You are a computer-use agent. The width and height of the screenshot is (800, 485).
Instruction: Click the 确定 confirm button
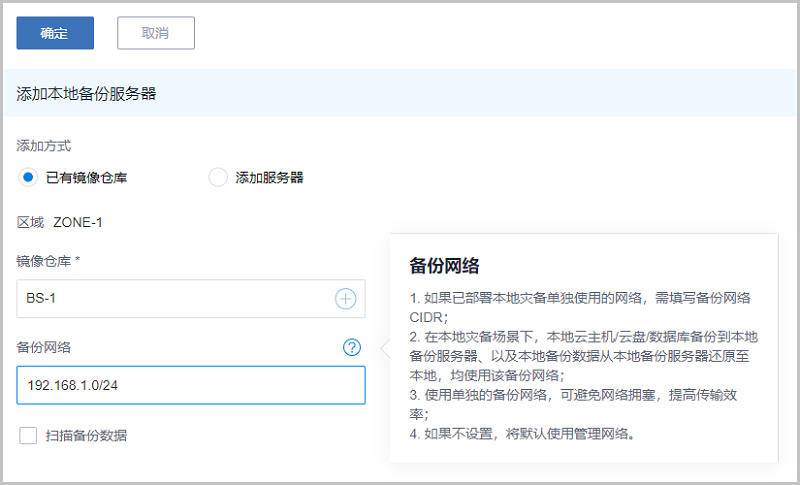coord(55,33)
